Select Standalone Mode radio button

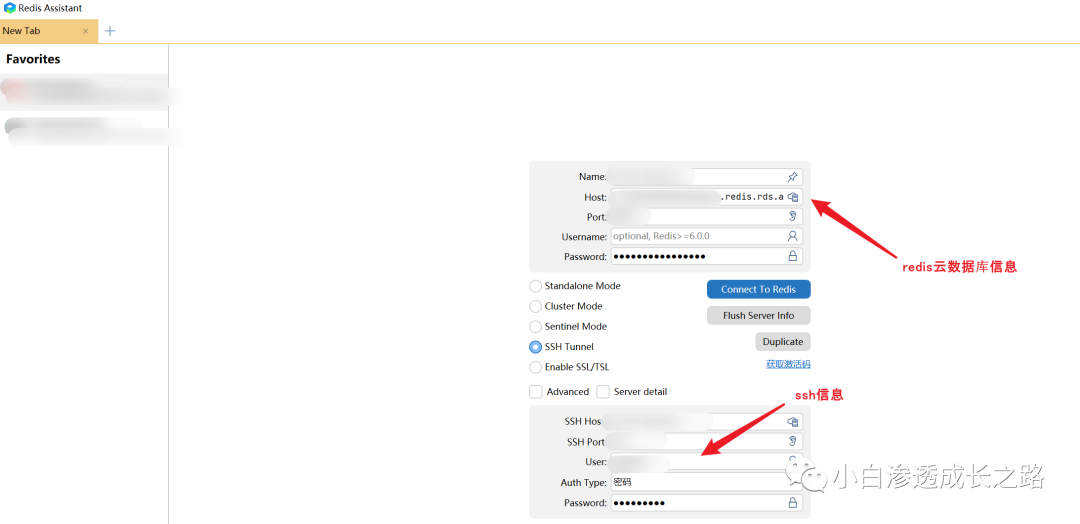tap(535, 286)
